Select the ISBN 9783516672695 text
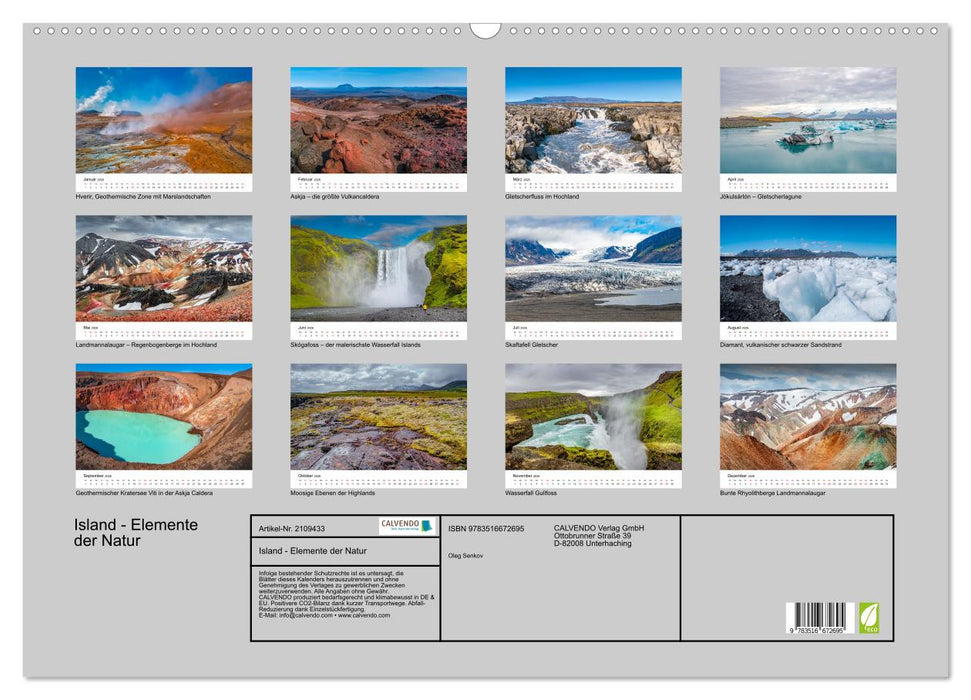This screenshot has height=700, width=971. point(487,527)
